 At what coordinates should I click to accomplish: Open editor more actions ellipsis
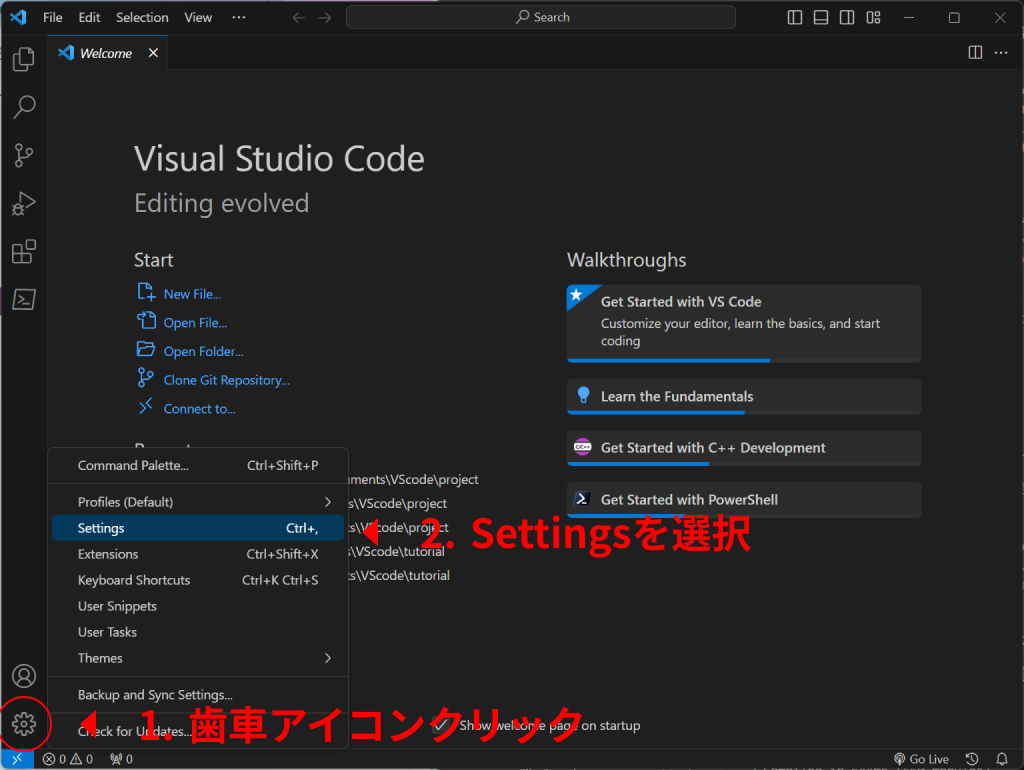(1001, 52)
